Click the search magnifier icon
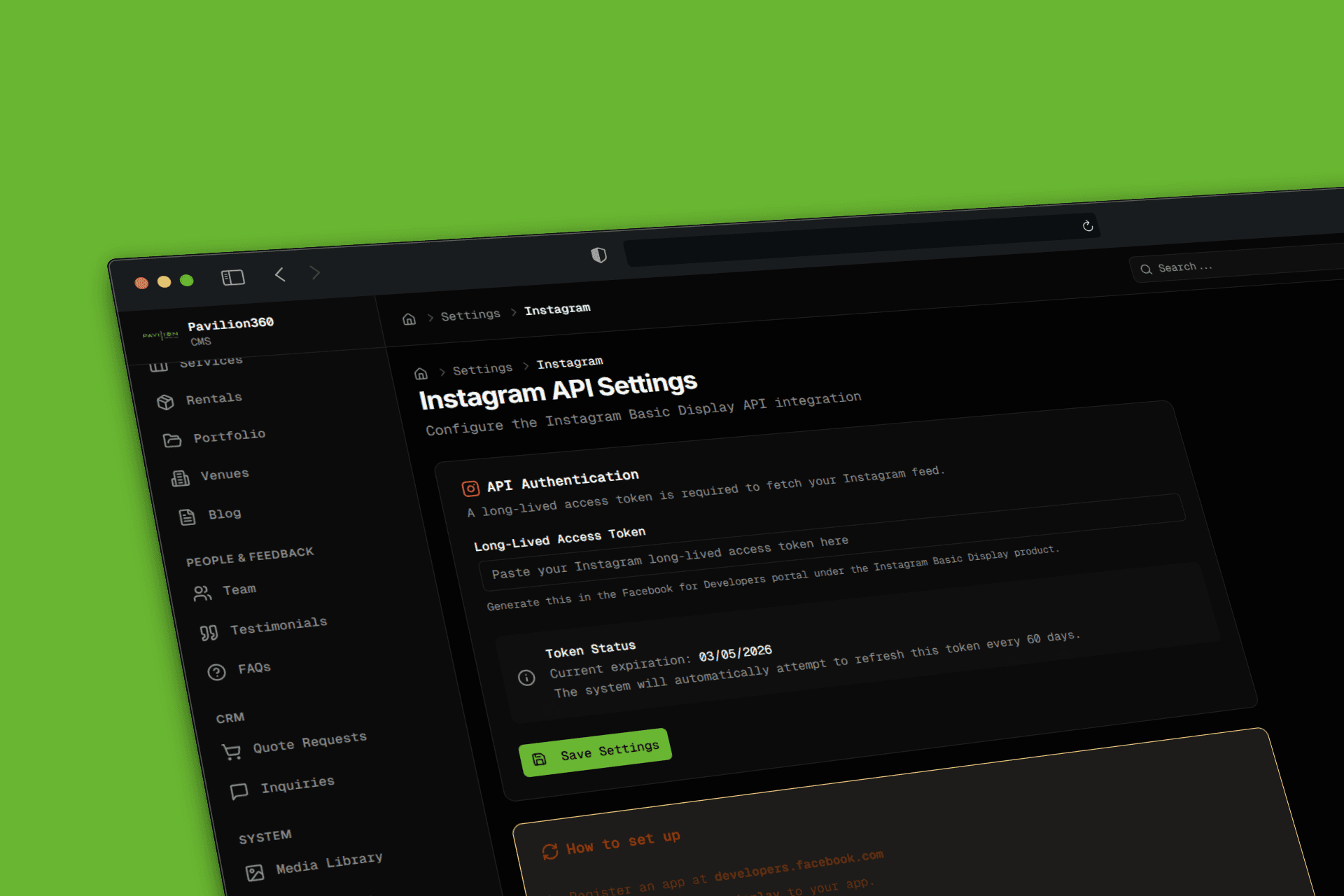Viewport: 1344px width, 896px height. (1146, 269)
